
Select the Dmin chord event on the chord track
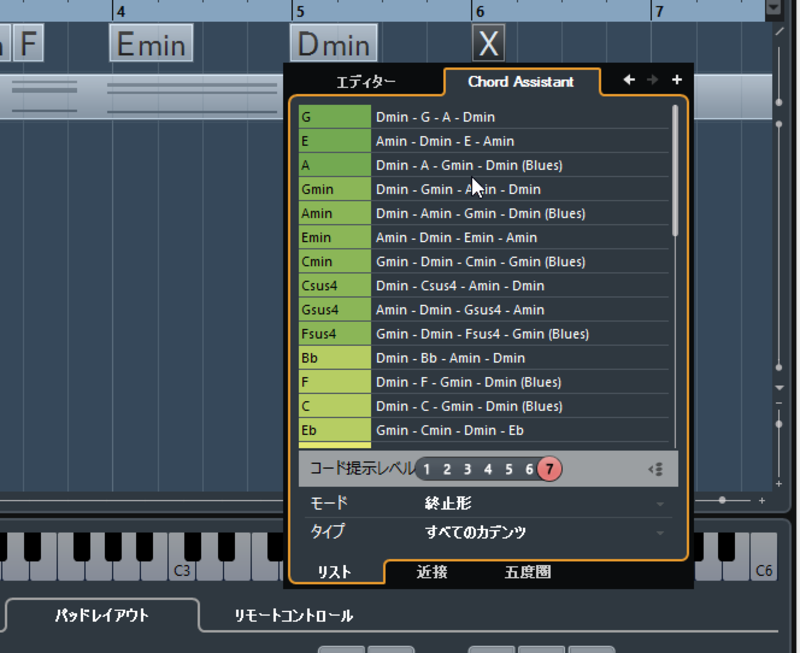coord(334,43)
